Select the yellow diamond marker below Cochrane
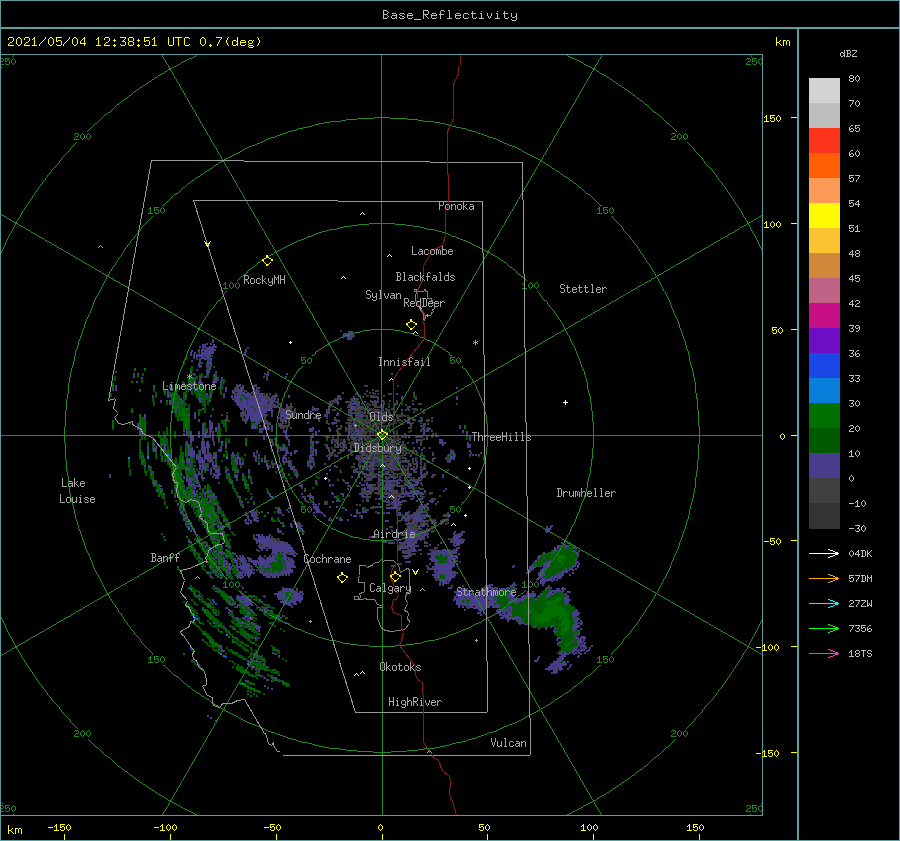This screenshot has height=841, width=900. (342, 578)
